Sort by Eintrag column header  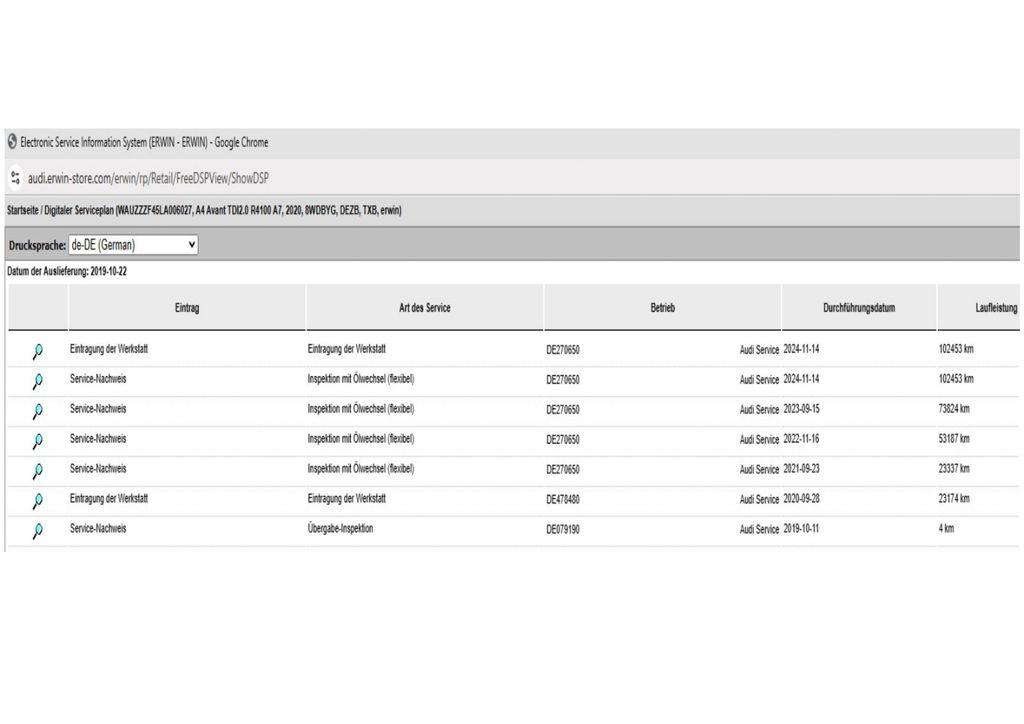point(186,308)
